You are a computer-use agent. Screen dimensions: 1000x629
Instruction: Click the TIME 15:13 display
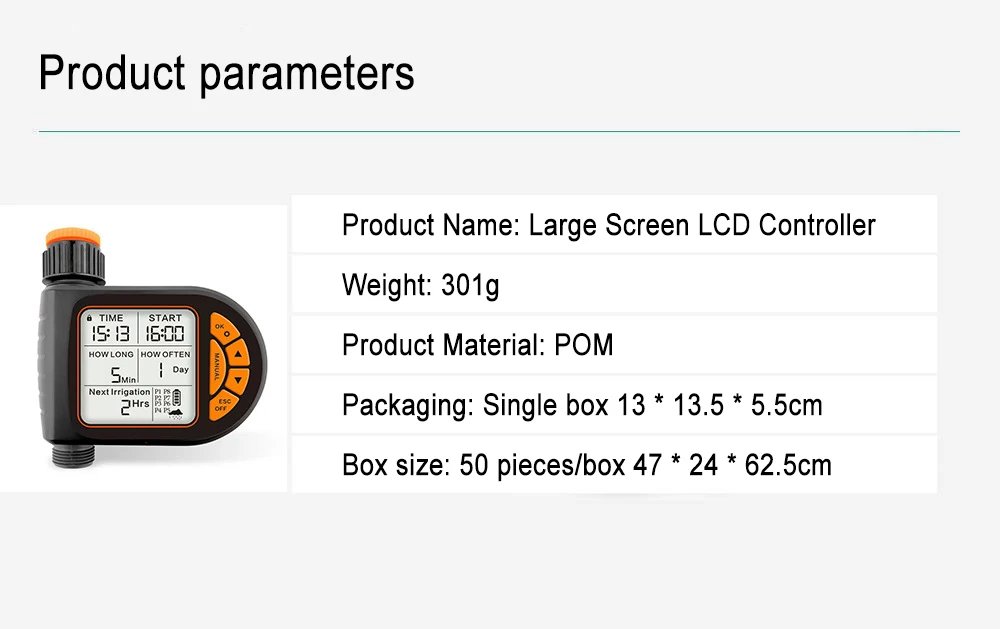(x=110, y=335)
